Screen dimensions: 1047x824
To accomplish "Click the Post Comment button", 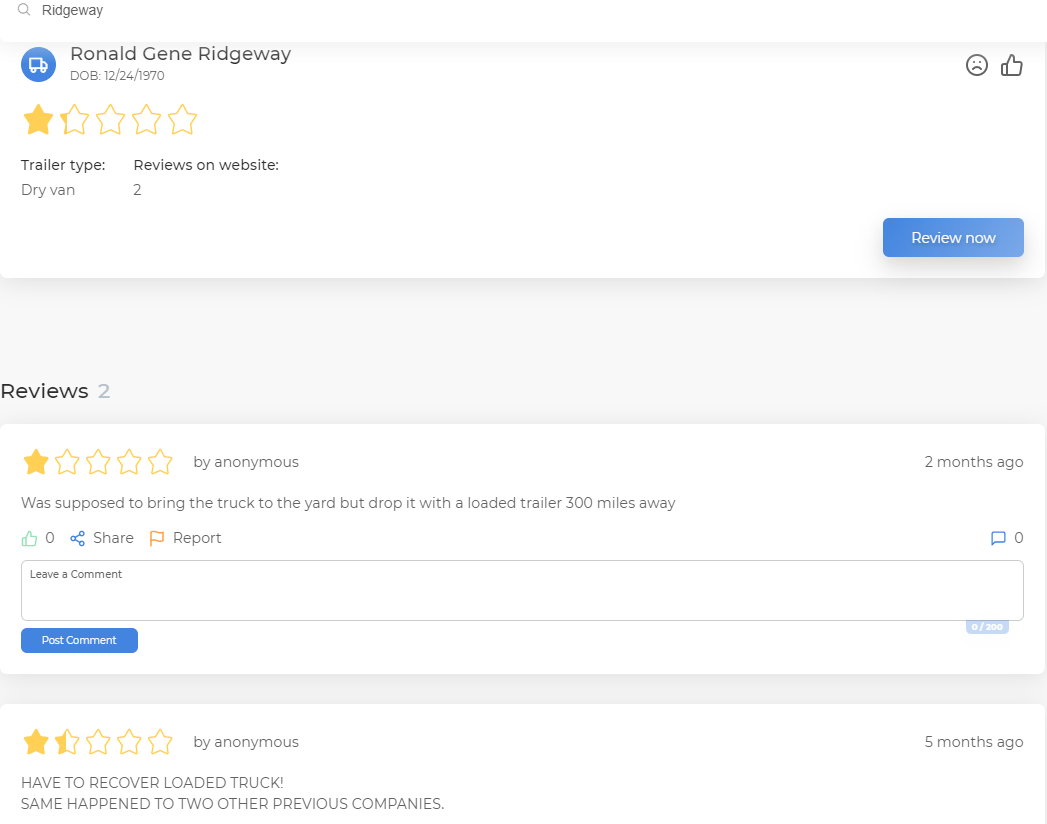I will tap(79, 640).
